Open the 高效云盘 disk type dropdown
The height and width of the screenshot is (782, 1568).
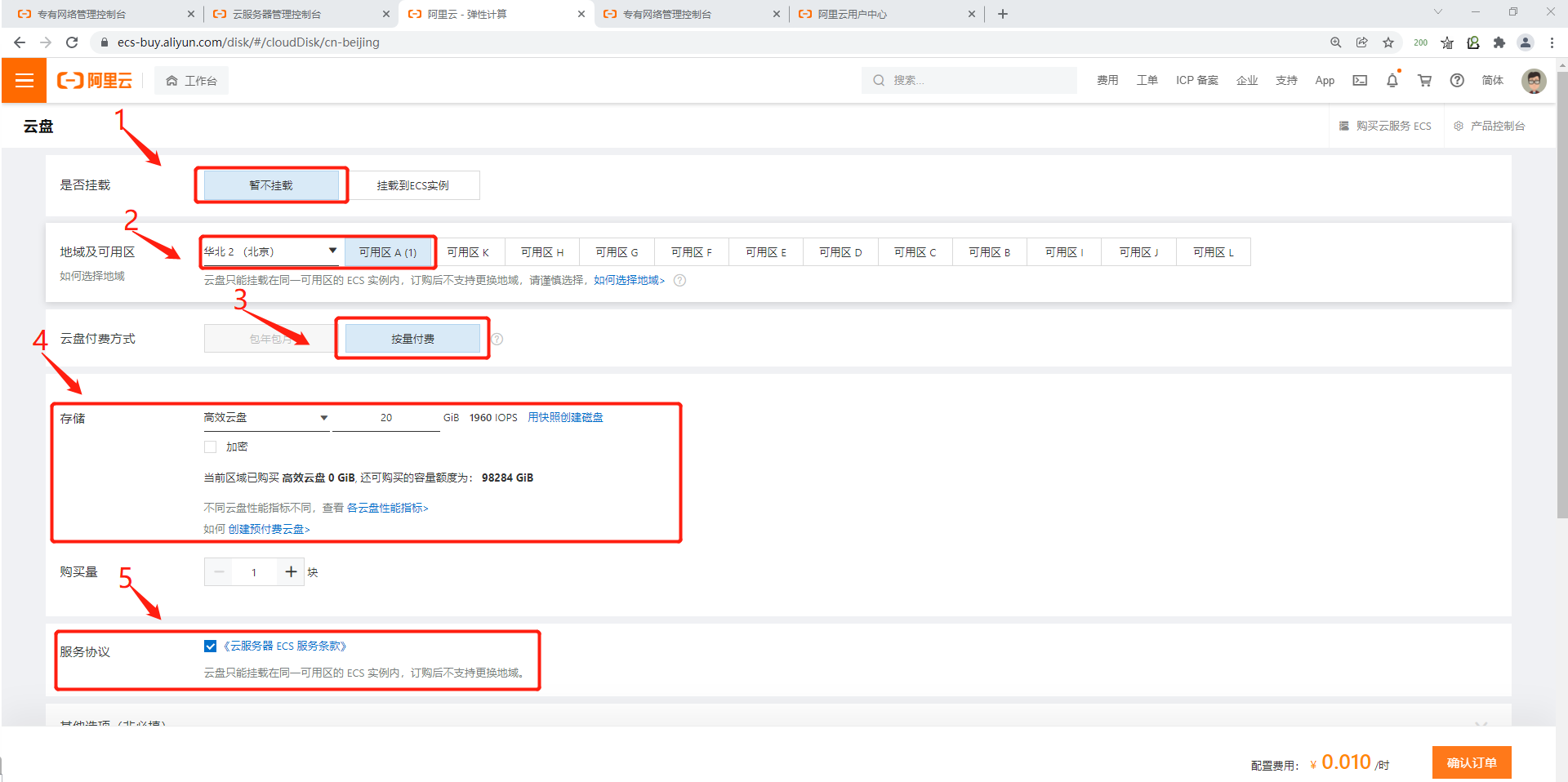point(266,417)
